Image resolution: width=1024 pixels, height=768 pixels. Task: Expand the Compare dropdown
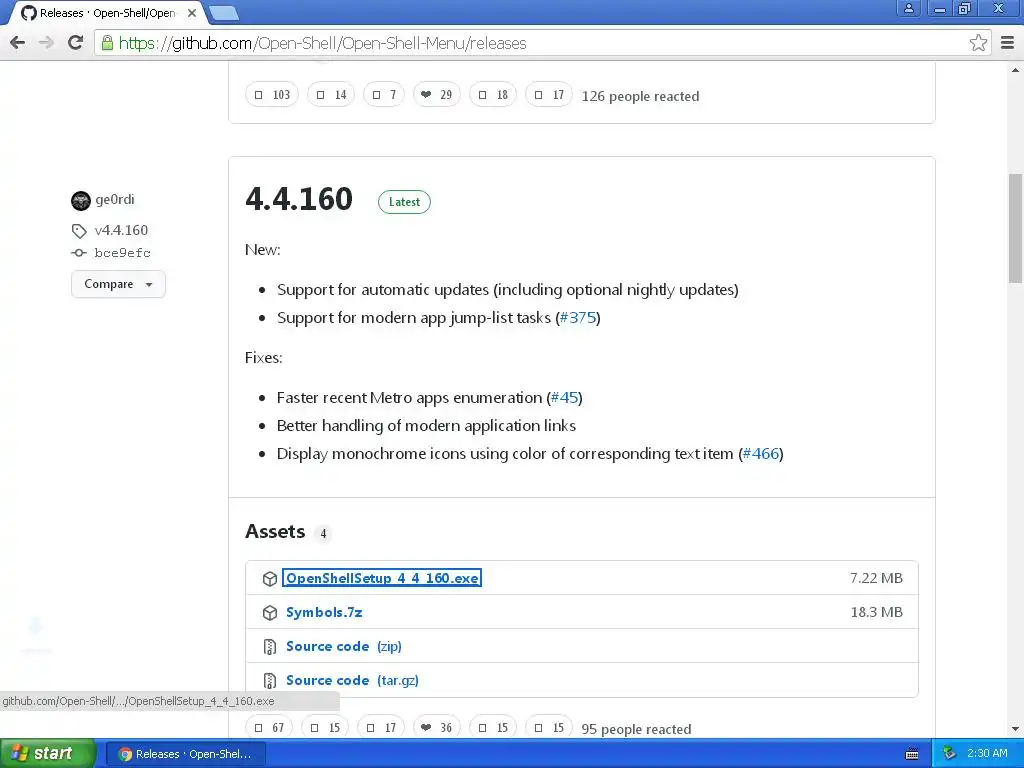point(118,284)
